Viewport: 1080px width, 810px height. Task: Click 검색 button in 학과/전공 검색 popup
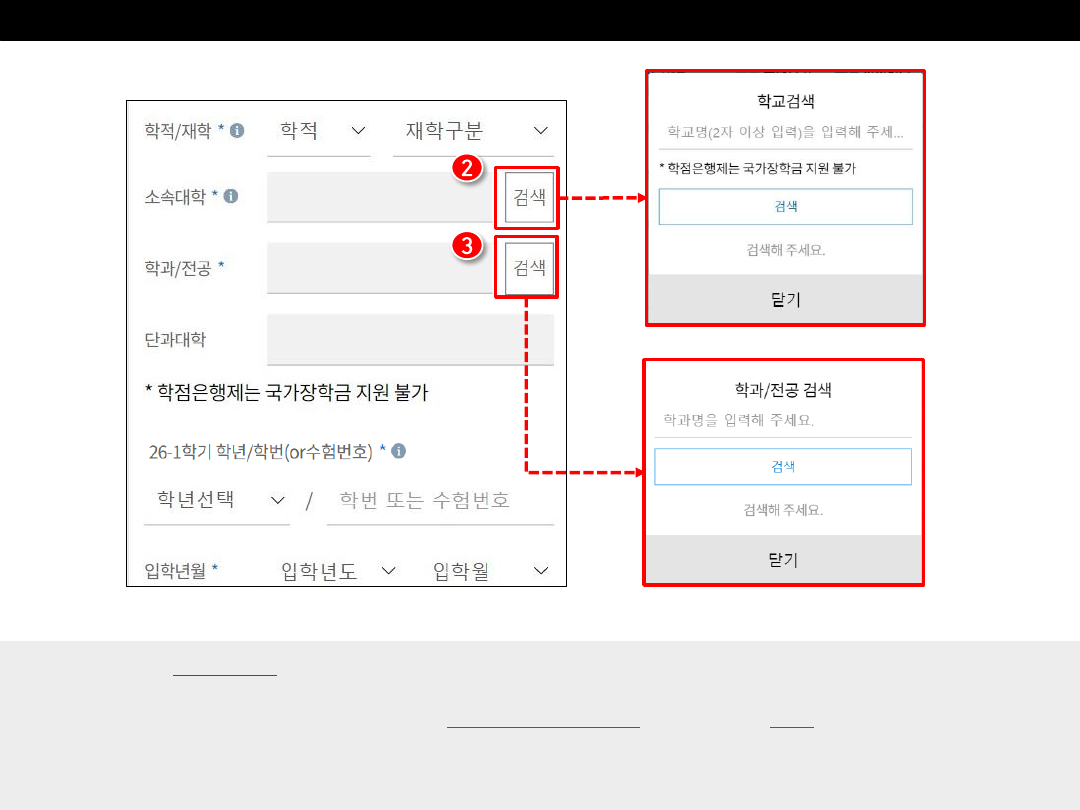tap(783, 467)
